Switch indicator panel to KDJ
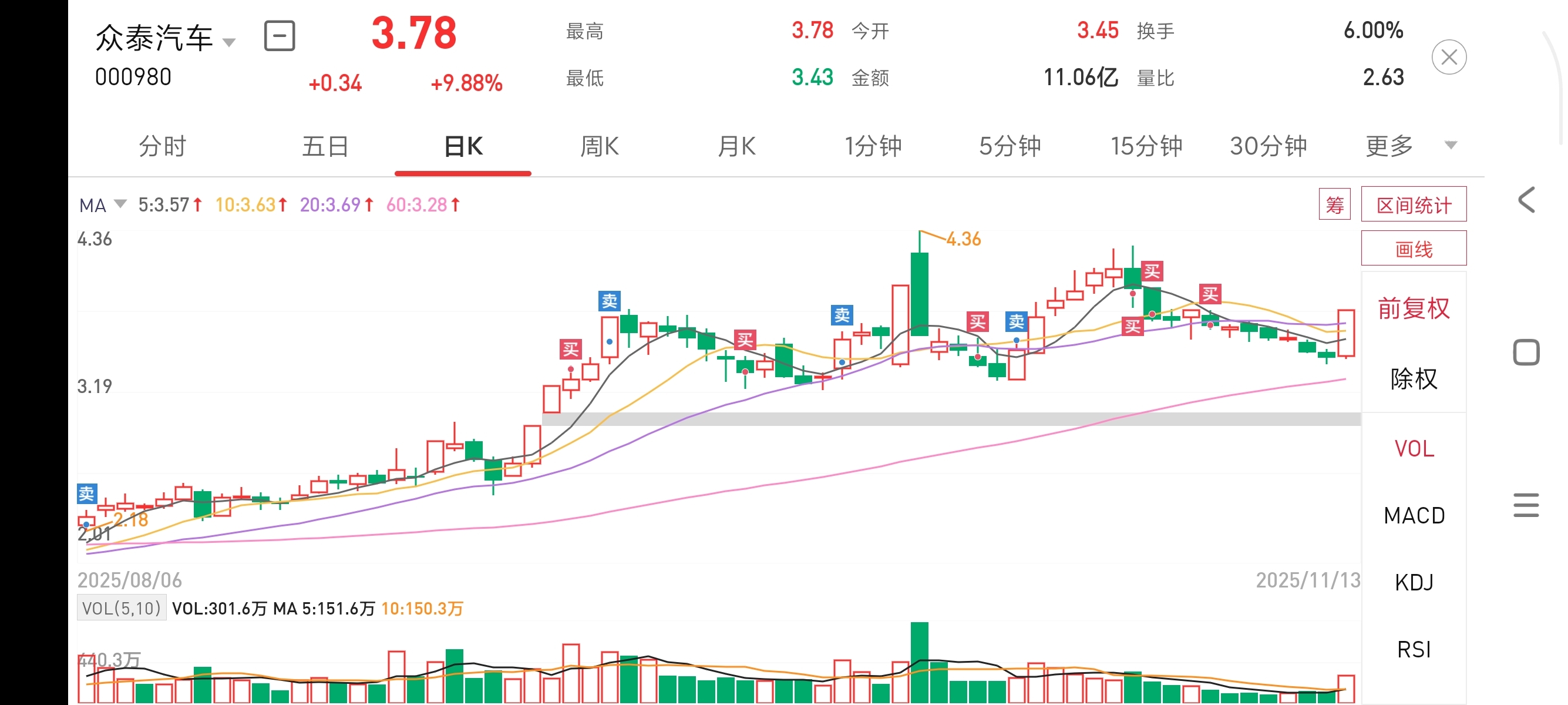This screenshot has width=1568, height=705. [x=1414, y=583]
